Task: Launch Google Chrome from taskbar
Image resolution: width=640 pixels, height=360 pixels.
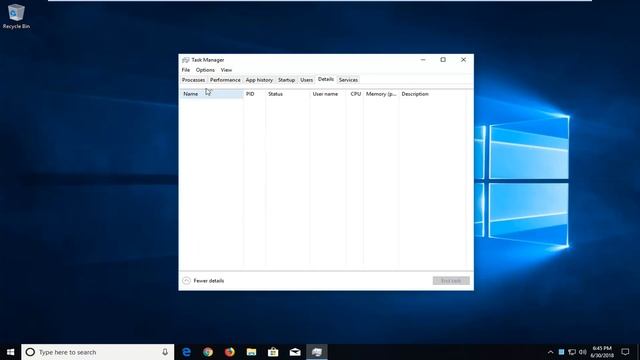Action: [208, 352]
